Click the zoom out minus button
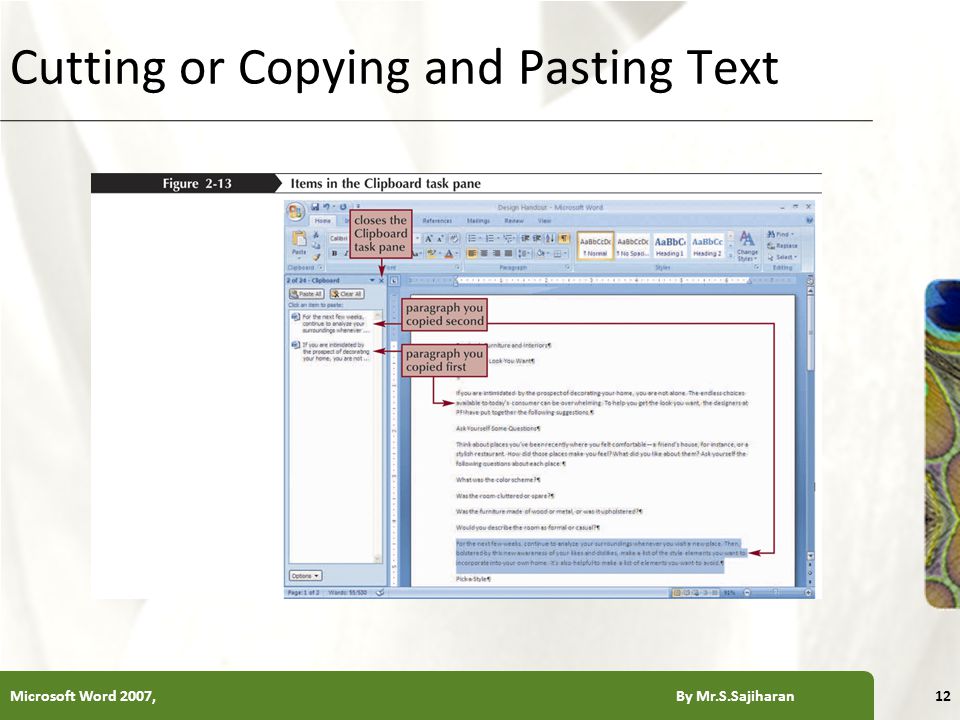Screen dimensions: 960x720 pyautogui.click(x=747, y=593)
